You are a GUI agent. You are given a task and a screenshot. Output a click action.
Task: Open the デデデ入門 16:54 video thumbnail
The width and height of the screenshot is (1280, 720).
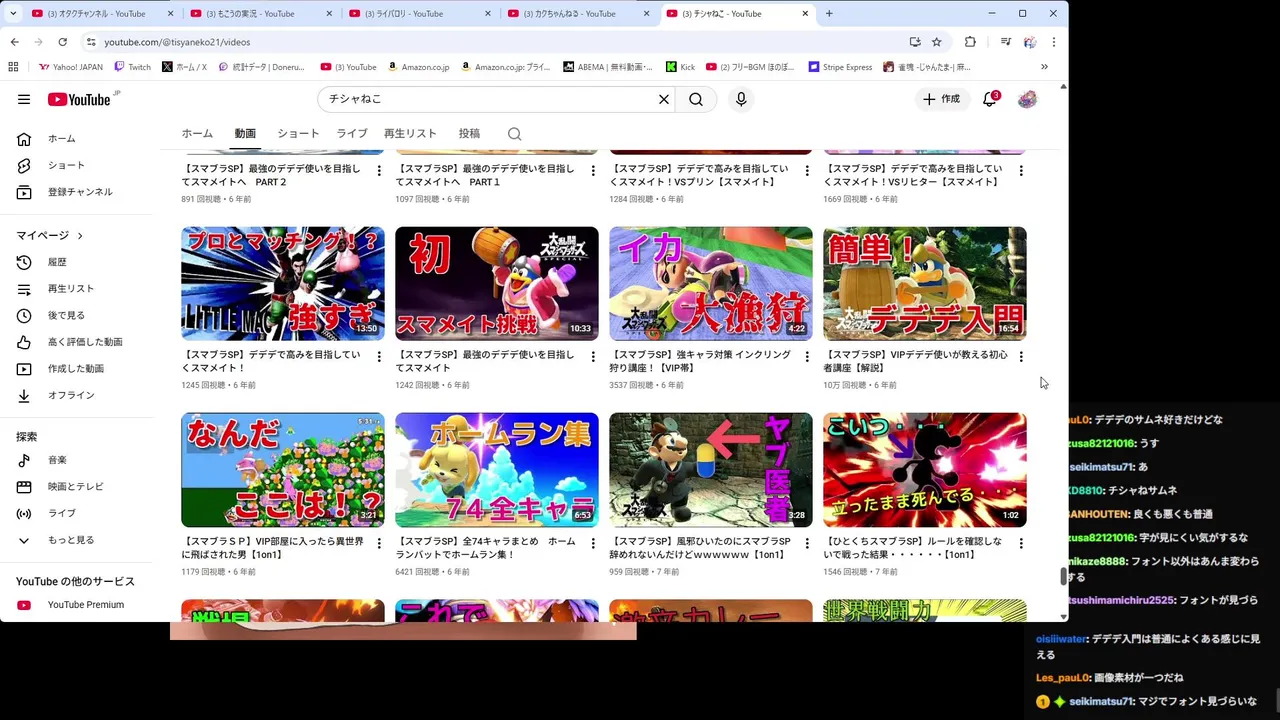(925, 284)
